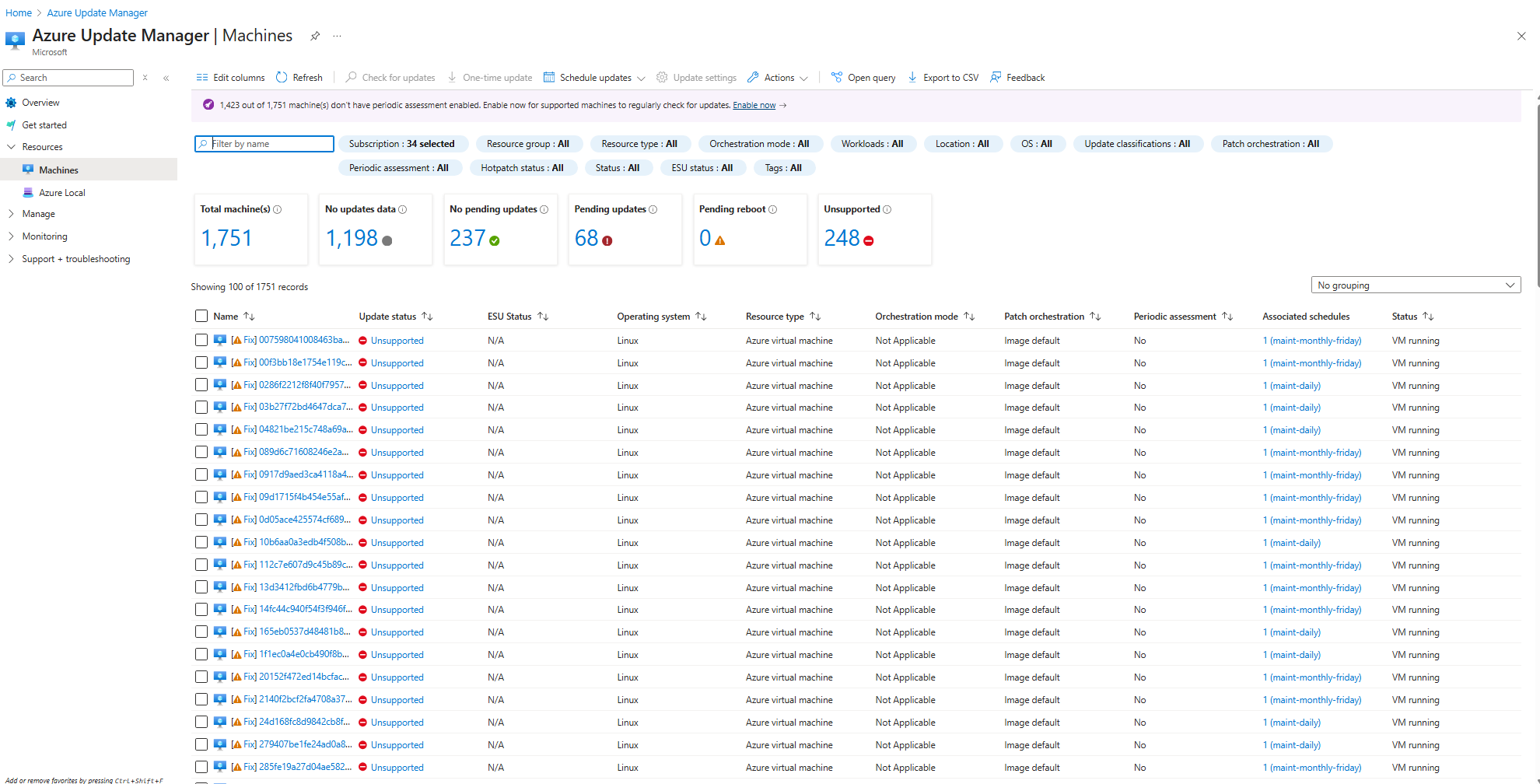The image size is (1540, 784).
Task: Click the Check for updates icon
Action: [350, 77]
